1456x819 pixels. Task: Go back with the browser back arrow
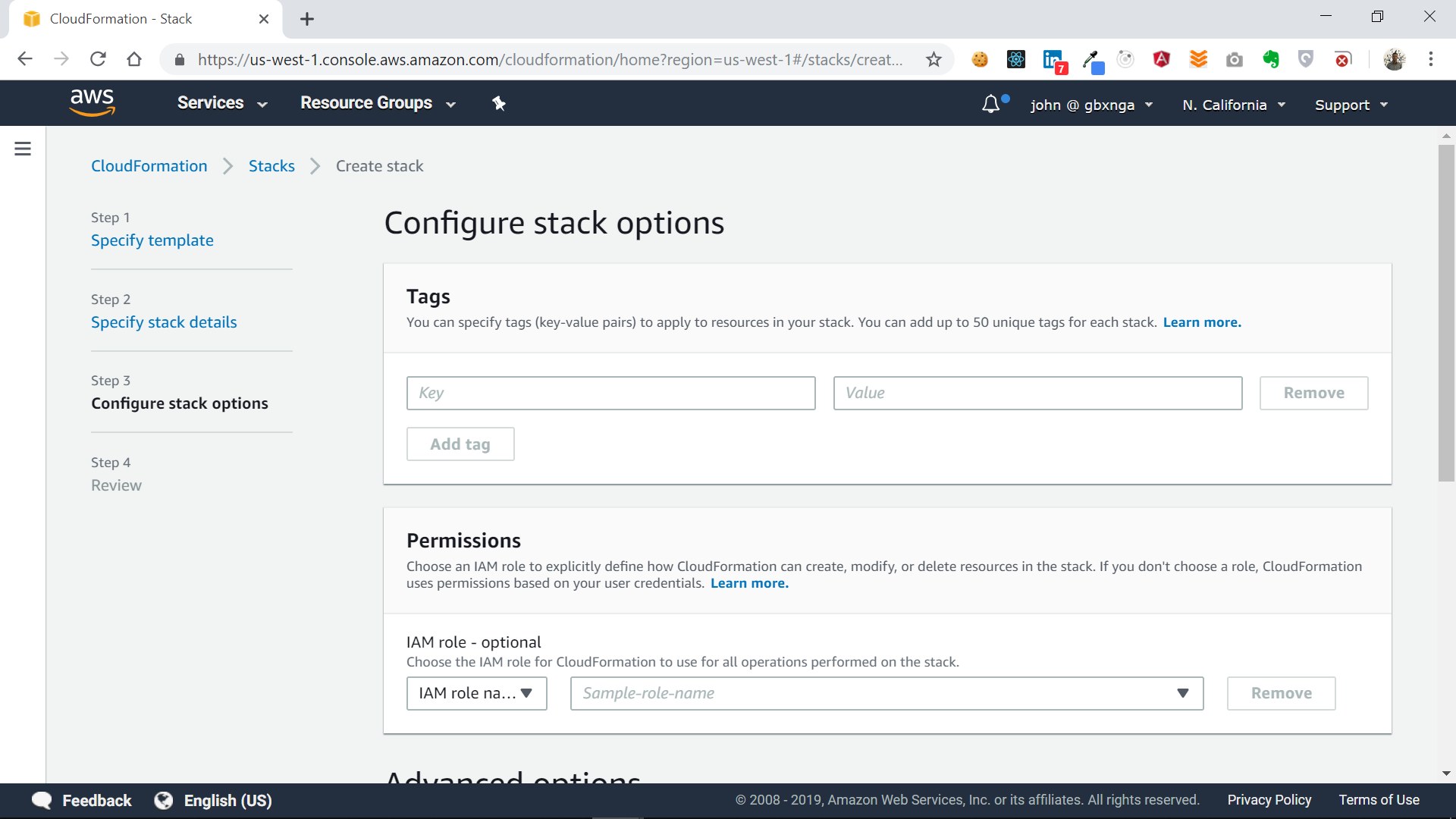tap(25, 59)
